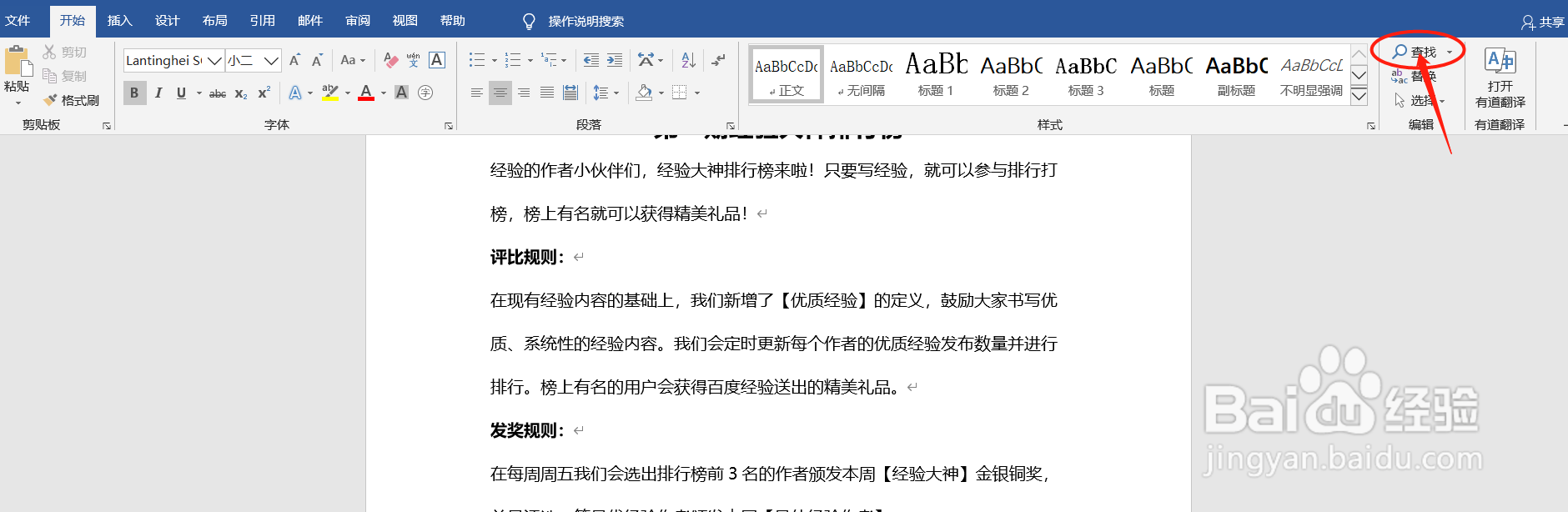The image size is (1568, 512).
Task: Apply the Subtitle style
Action: coord(1236,74)
